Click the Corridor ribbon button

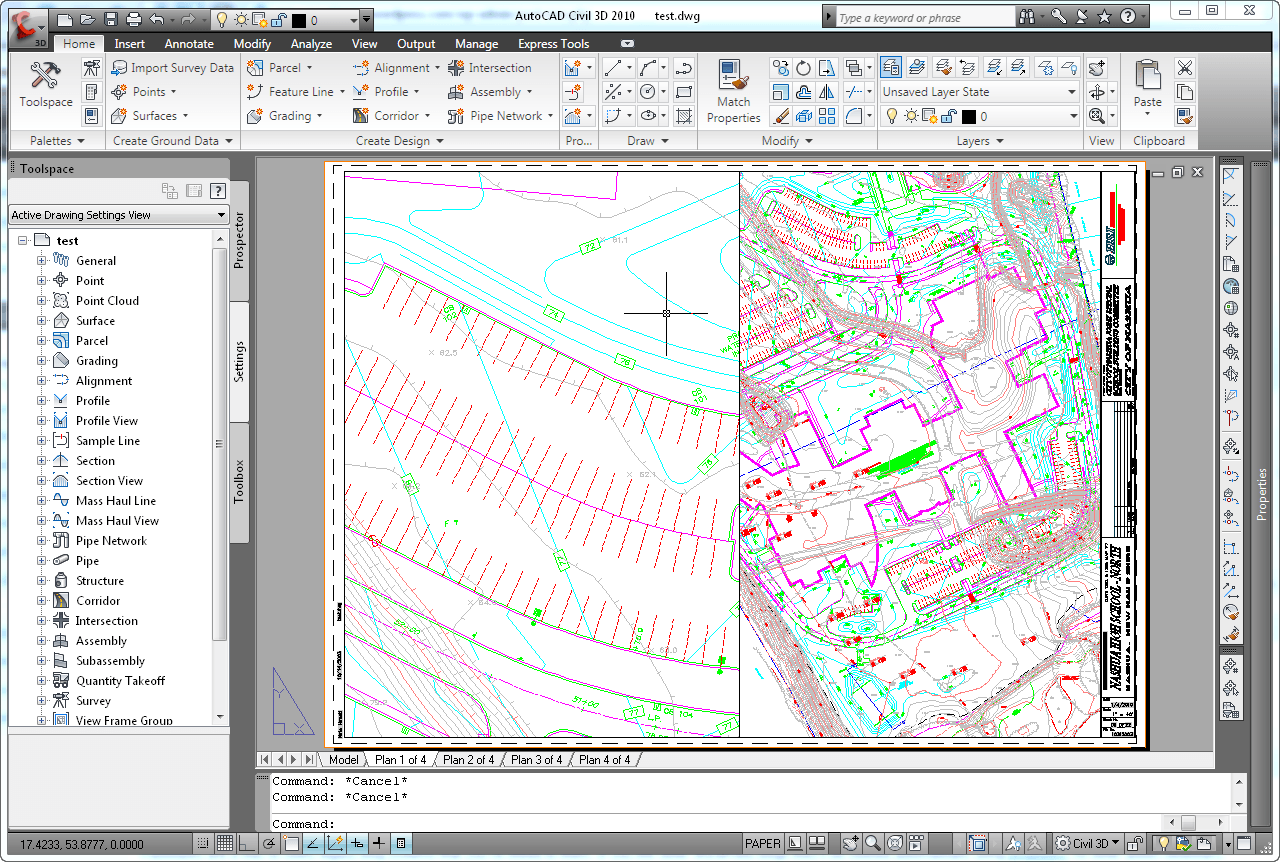[391, 116]
